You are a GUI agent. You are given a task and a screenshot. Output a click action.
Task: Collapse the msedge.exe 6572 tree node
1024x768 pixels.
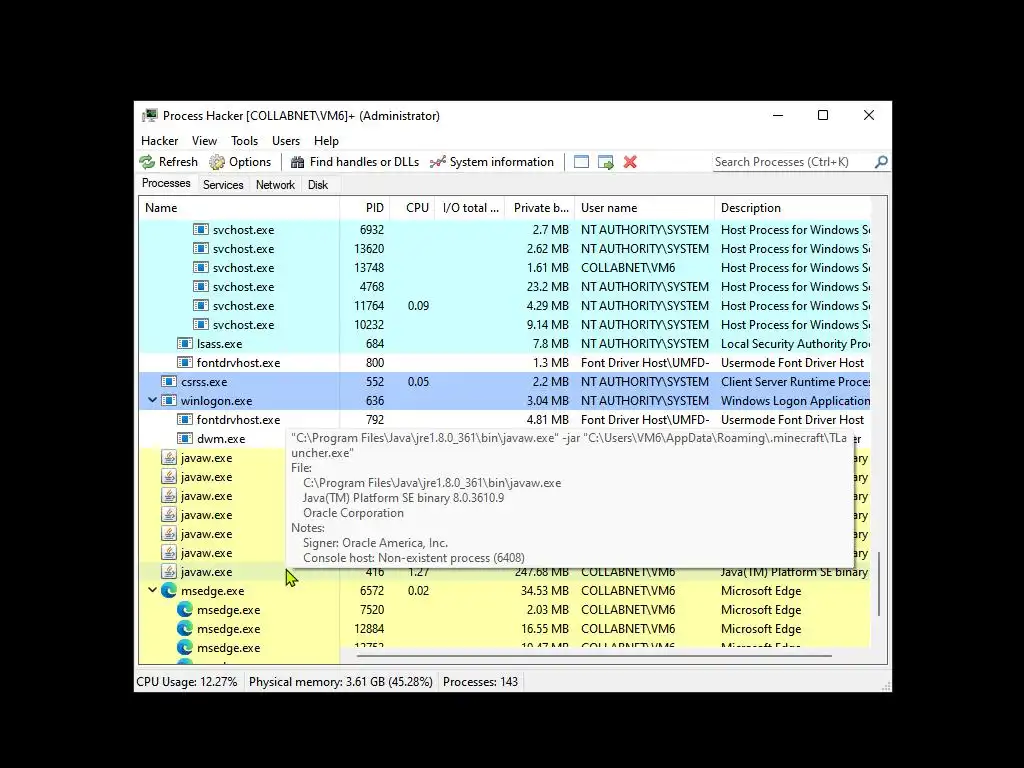click(x=152, y=590)
